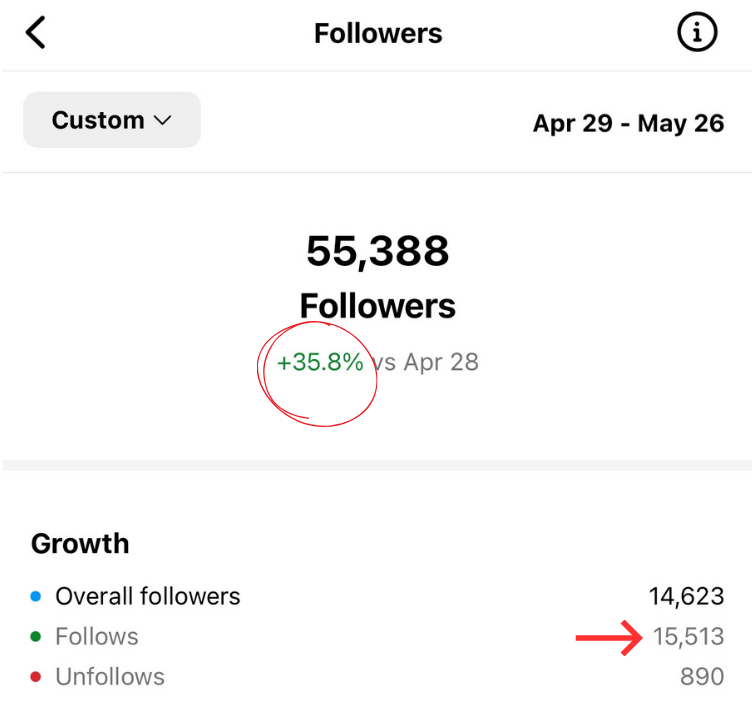
Task: Tap the 55,388 follower count
Action: coord(378,251)
